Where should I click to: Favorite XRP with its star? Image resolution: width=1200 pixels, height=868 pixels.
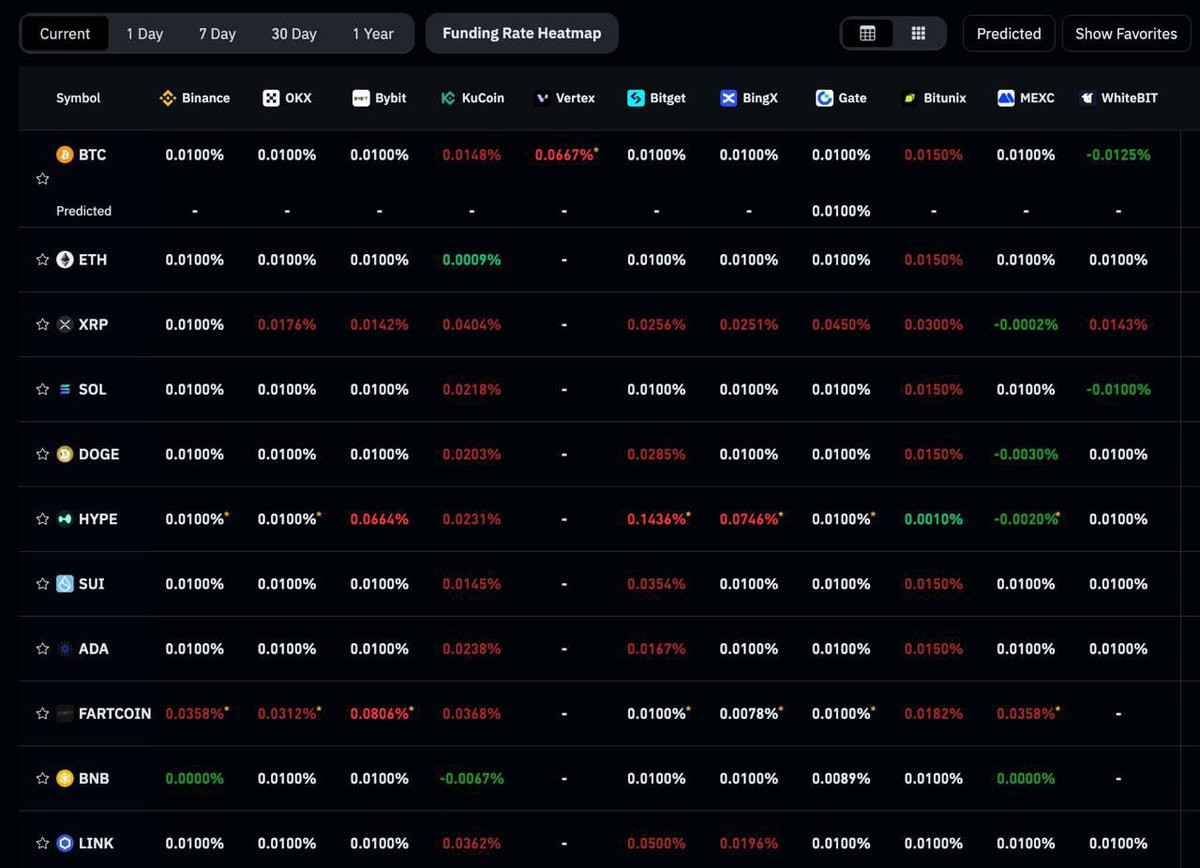point(42,325)
